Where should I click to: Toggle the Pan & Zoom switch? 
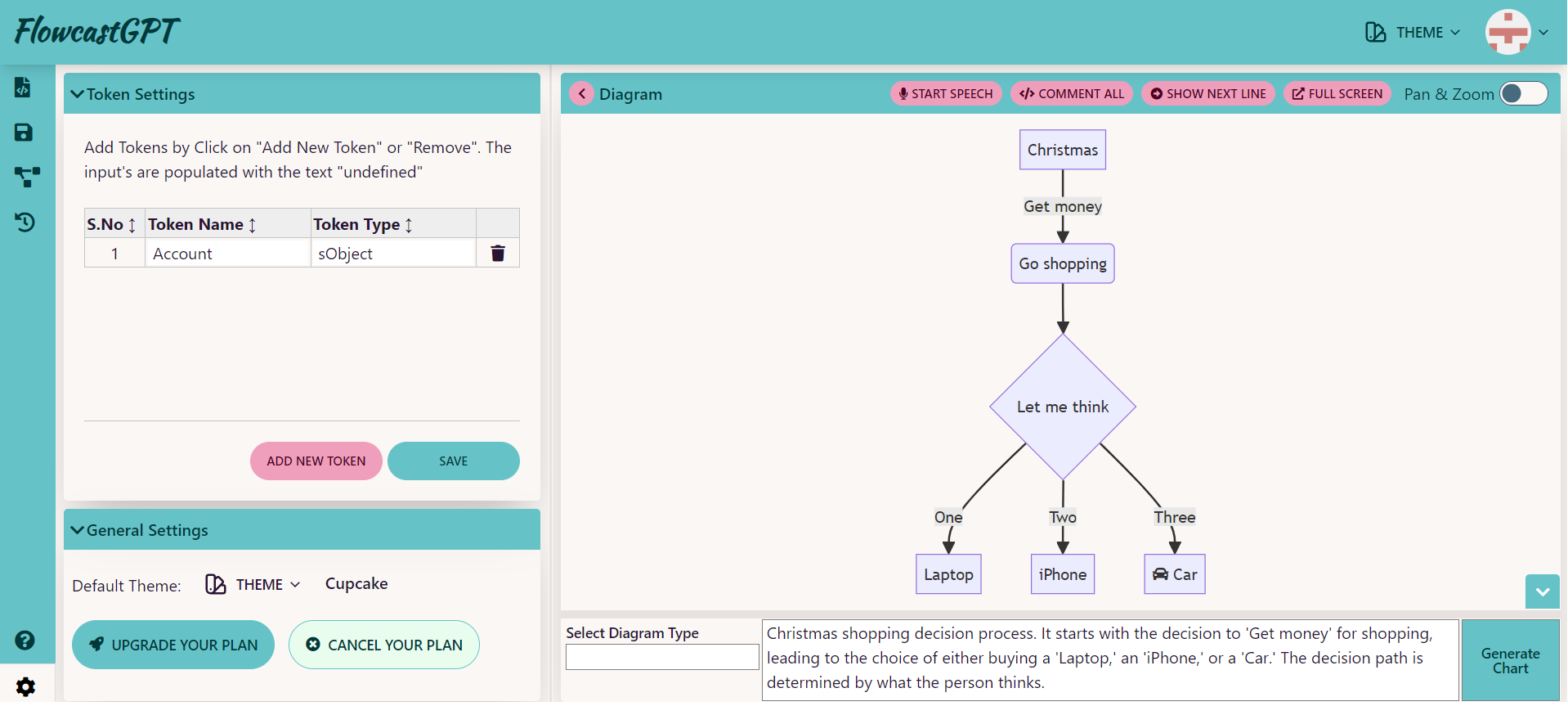(1522, 94)
